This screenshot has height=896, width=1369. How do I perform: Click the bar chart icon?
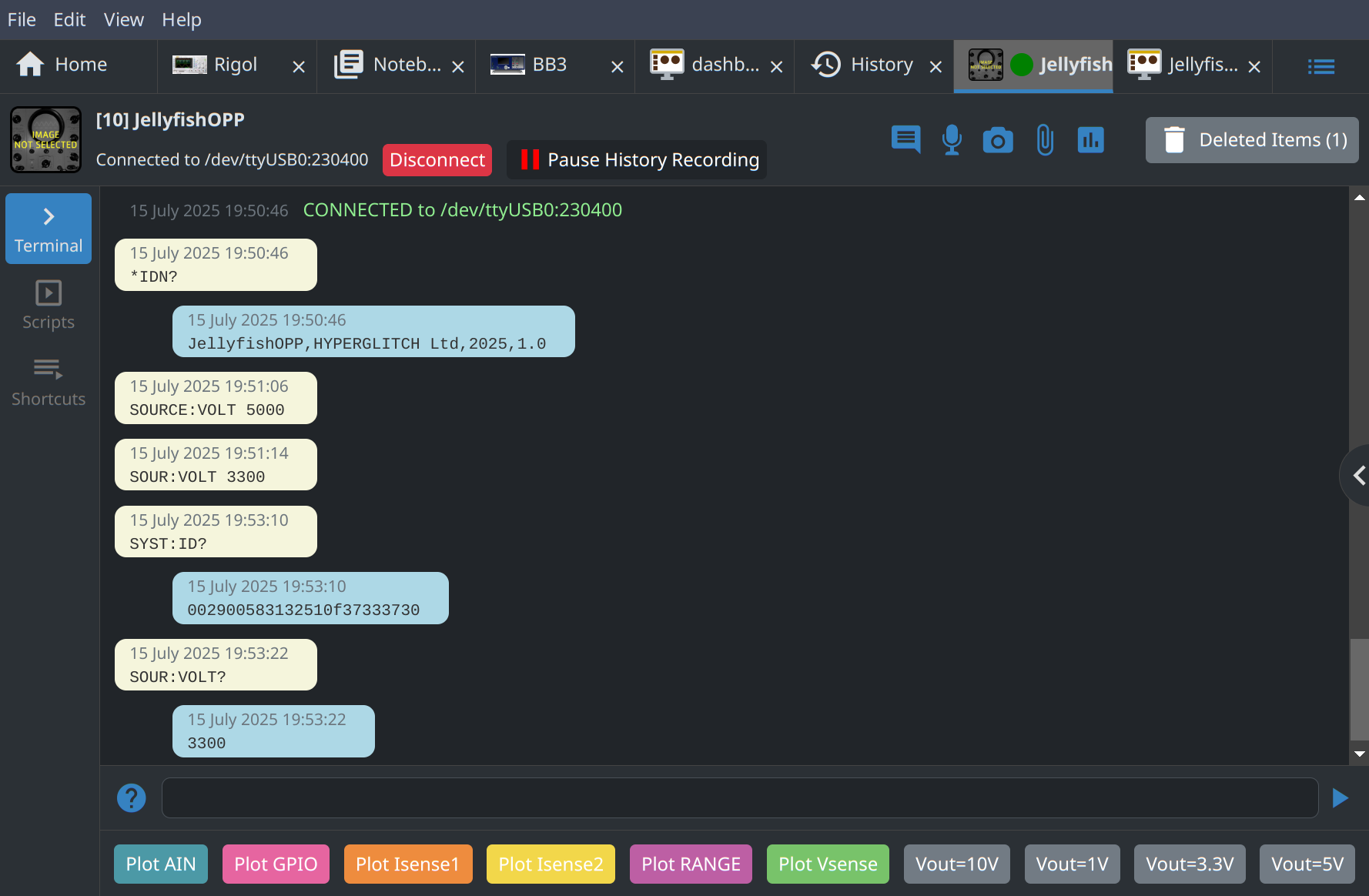point(1090,139)
